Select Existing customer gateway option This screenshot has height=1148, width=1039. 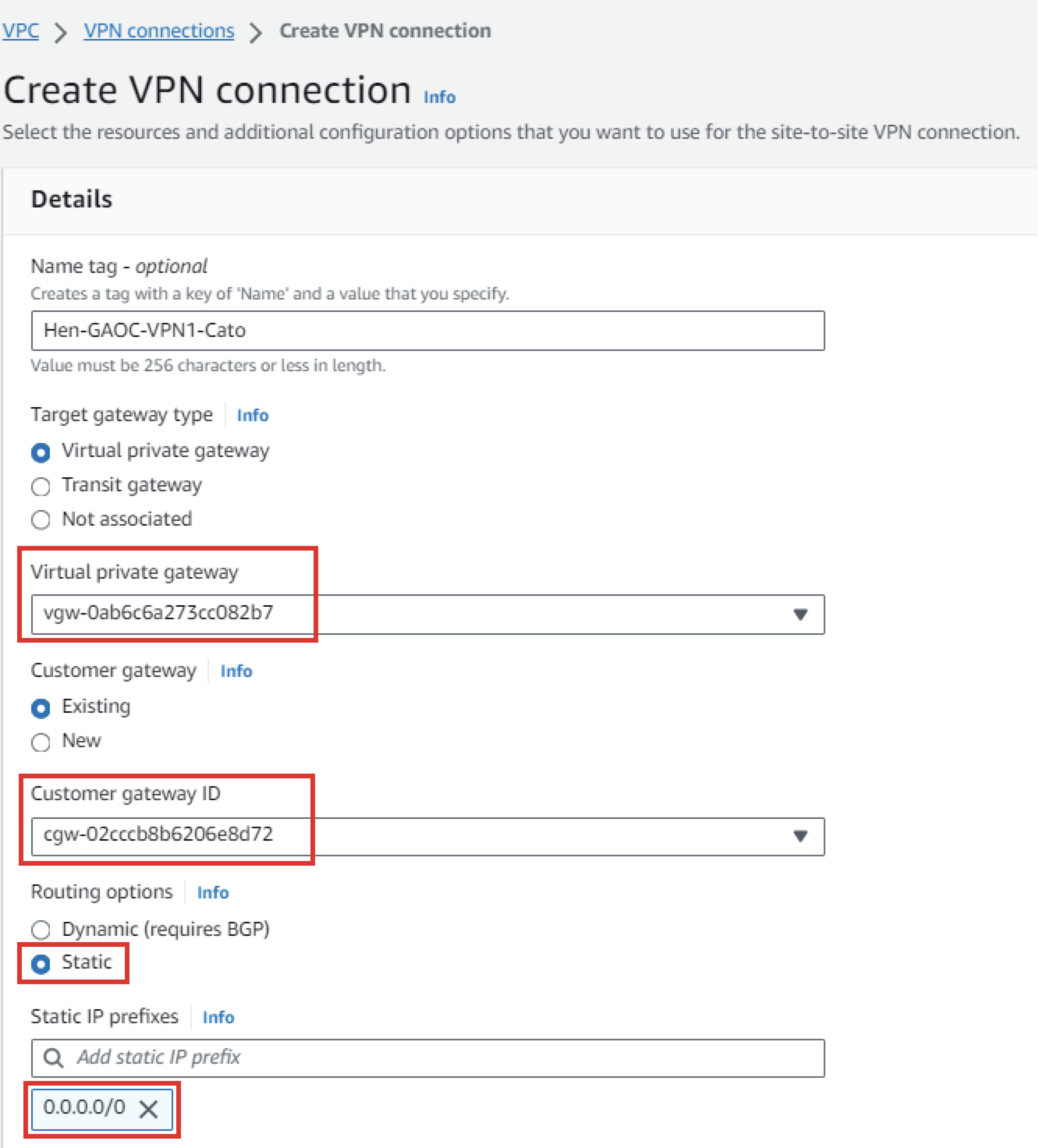41,708
